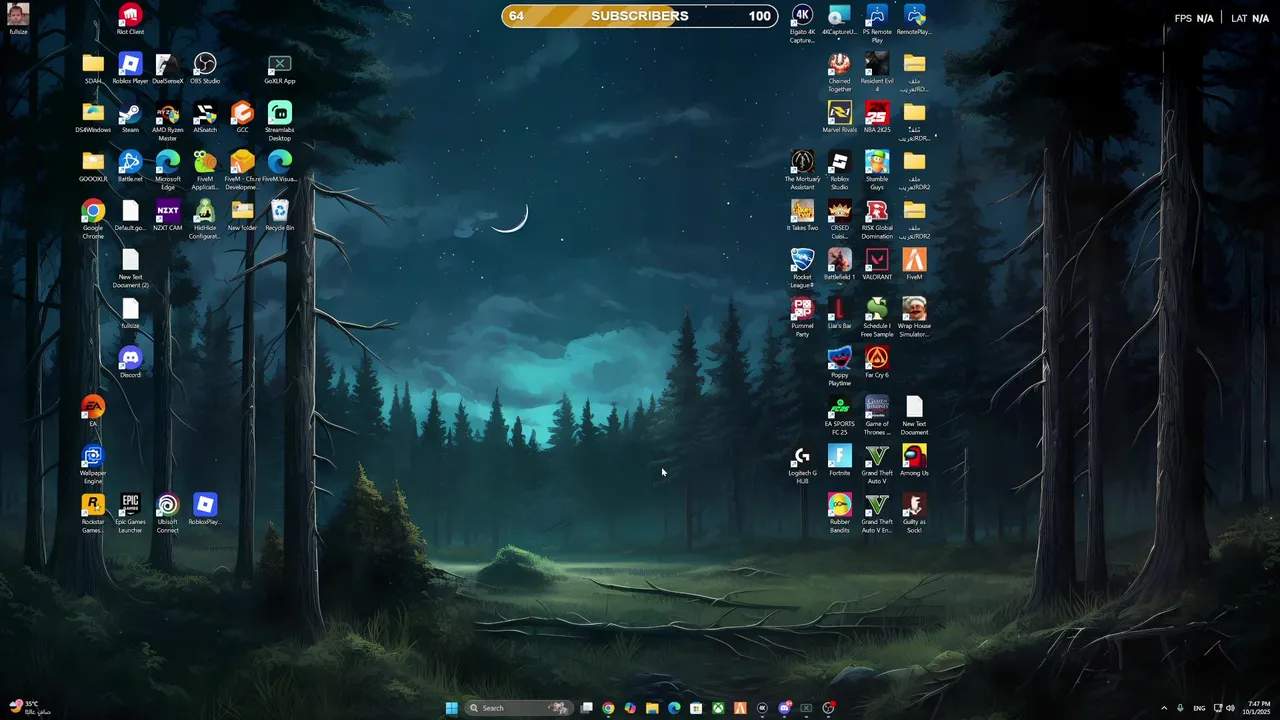Image resolution: width=1280 pixels, height=720 pixels.
Task: Select the Steam desktop shortcut
Action: [130, 118]
